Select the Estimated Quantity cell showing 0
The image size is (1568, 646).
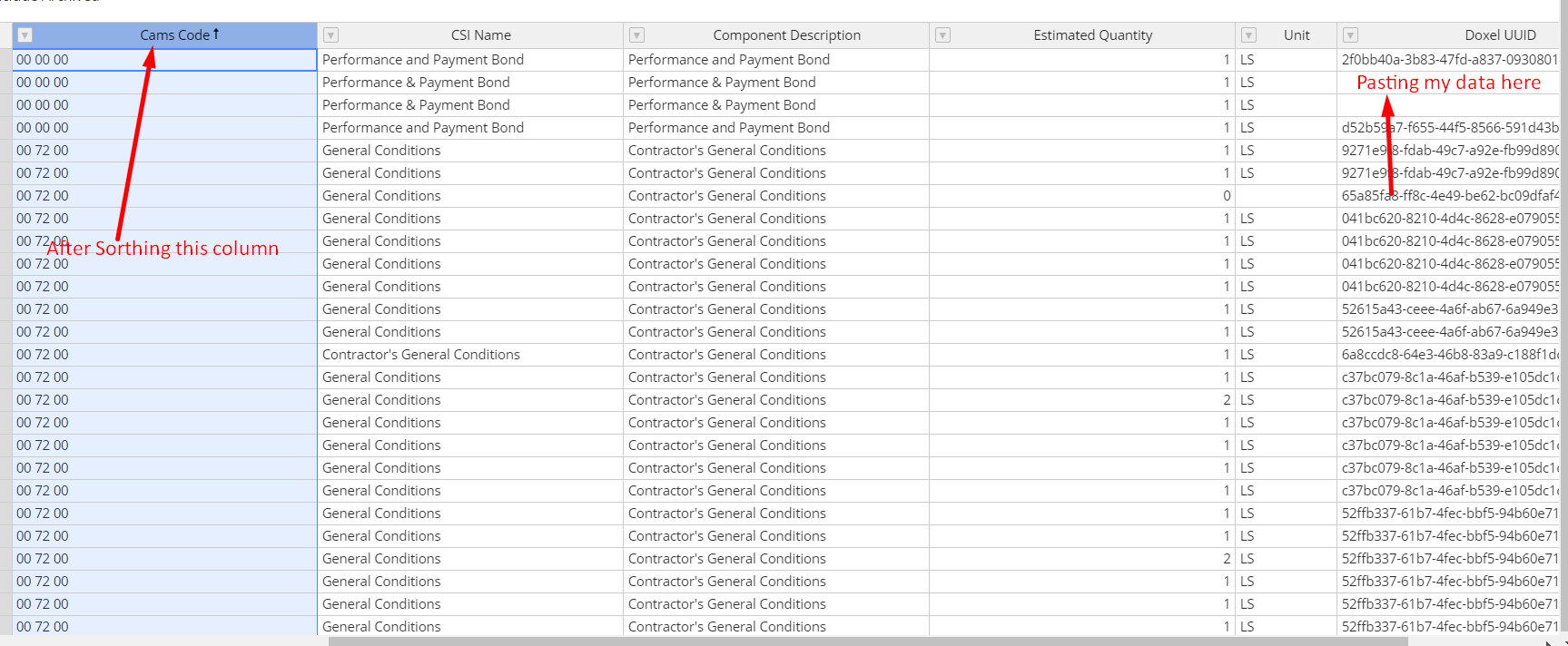1082,196
